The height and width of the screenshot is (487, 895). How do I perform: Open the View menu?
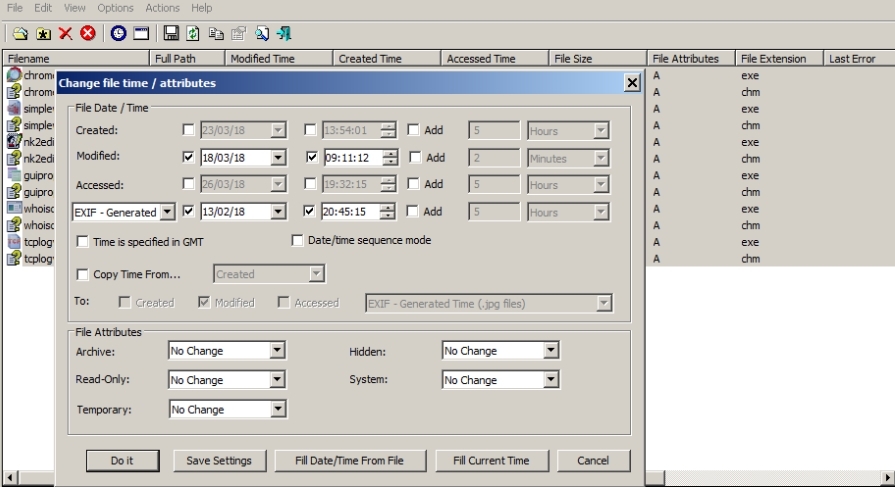tap(74, 8)
